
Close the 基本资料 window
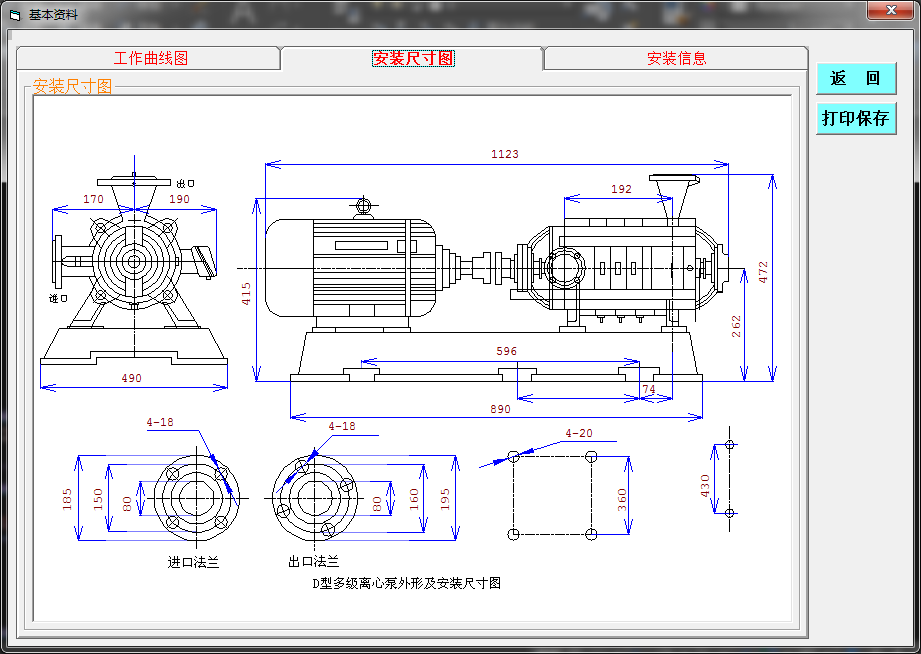(890, 10)
